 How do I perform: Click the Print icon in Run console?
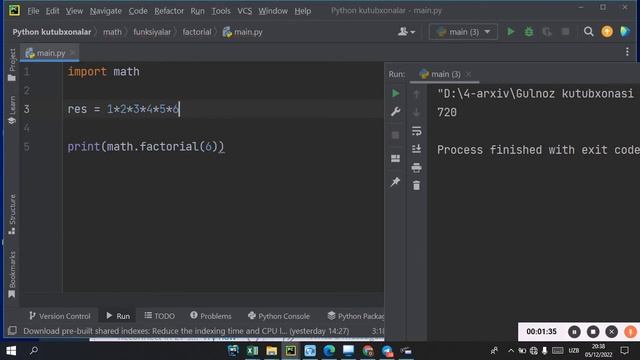[416, 167]
